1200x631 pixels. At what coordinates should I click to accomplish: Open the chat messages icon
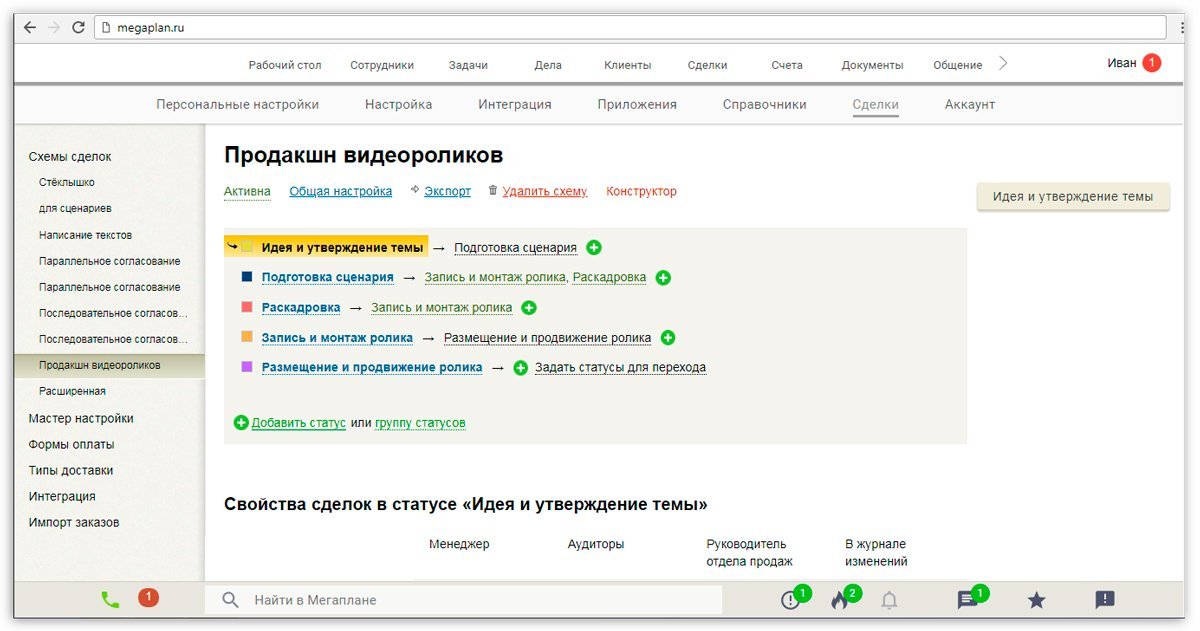point(966,599)
